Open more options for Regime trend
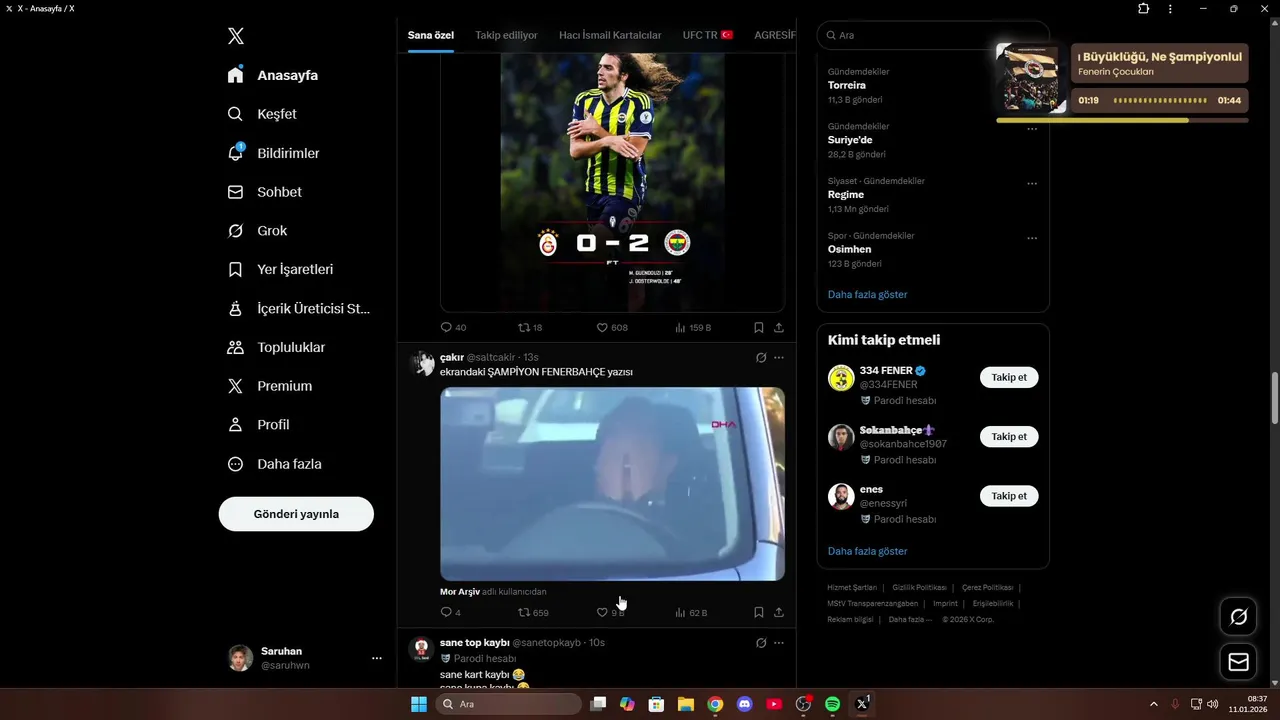 (1032, 183)
